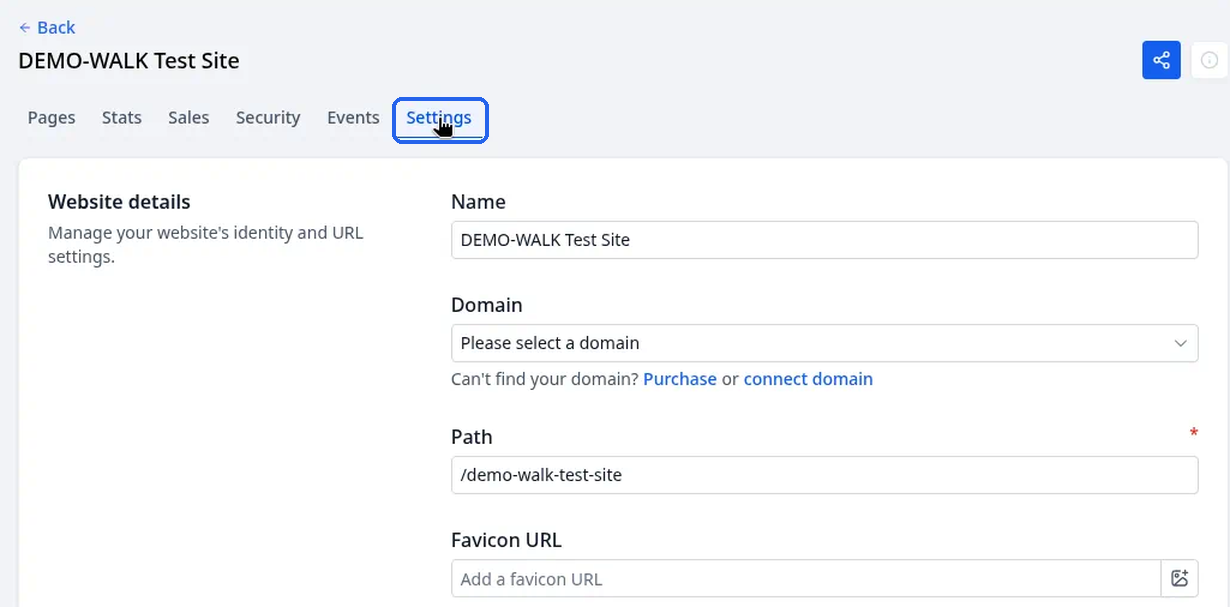Click the blue share icon button

tap(1161, 61)
